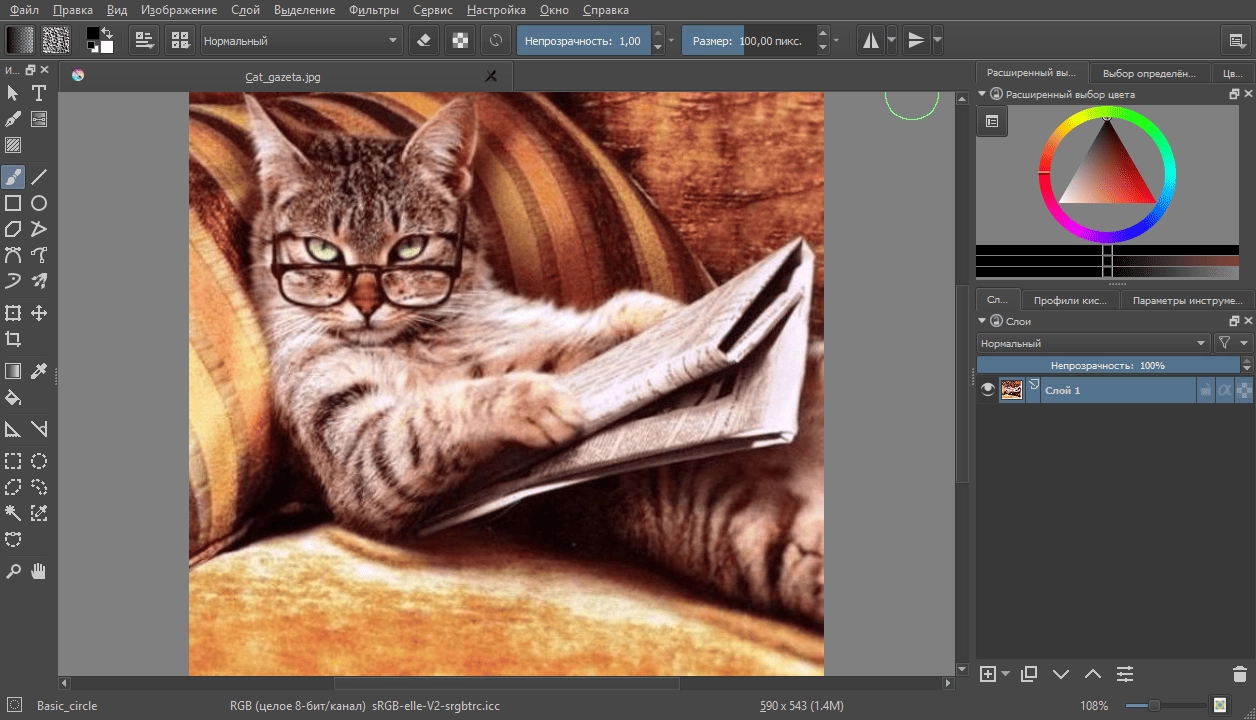Toggle Preserve alpha checkerboard button
This screenshot has height=720, width=1256.
(x=460, y=40)
